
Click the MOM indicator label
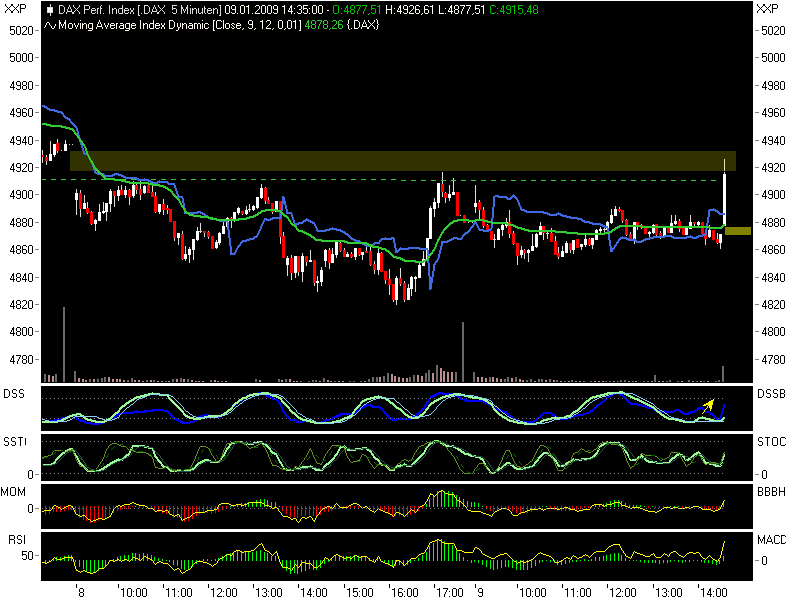[x=12, y=490]
